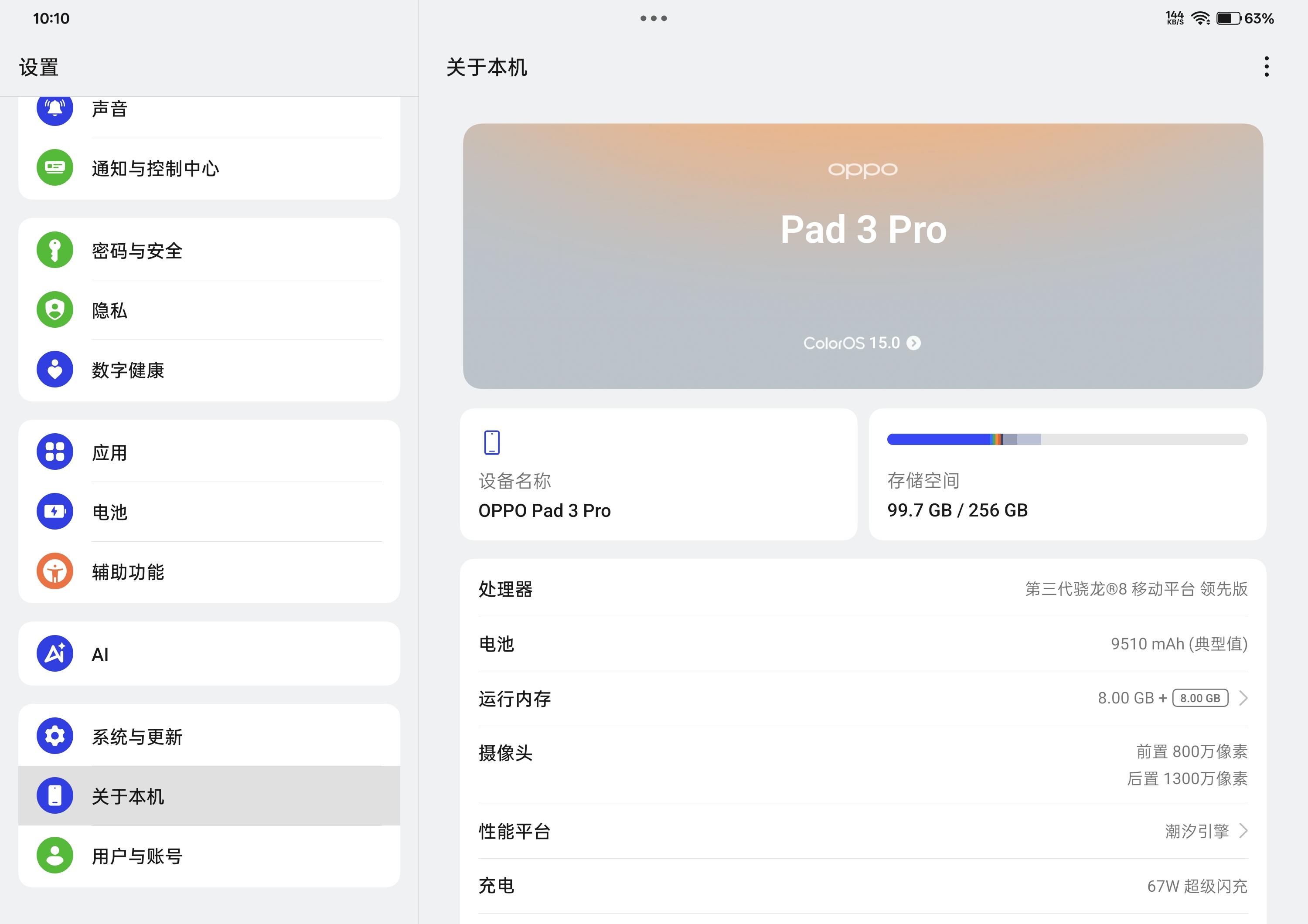1308x924 pixels.
Task: Click the System & Update gear icon
Action: pos(54,736)
